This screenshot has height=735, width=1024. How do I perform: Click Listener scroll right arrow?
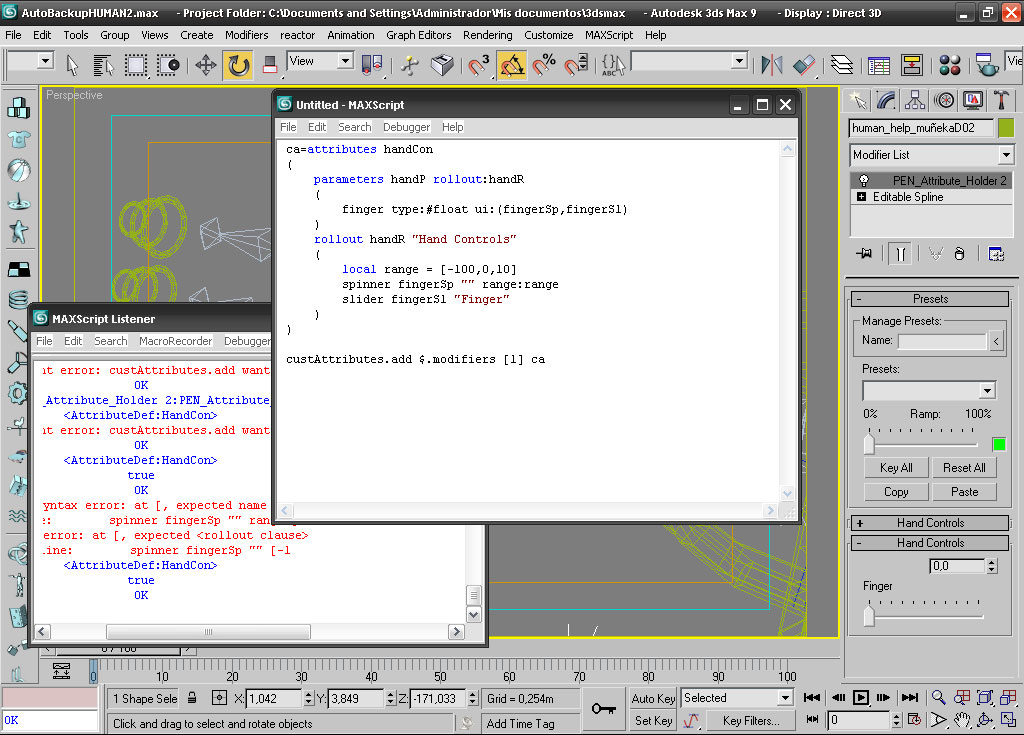456,632
